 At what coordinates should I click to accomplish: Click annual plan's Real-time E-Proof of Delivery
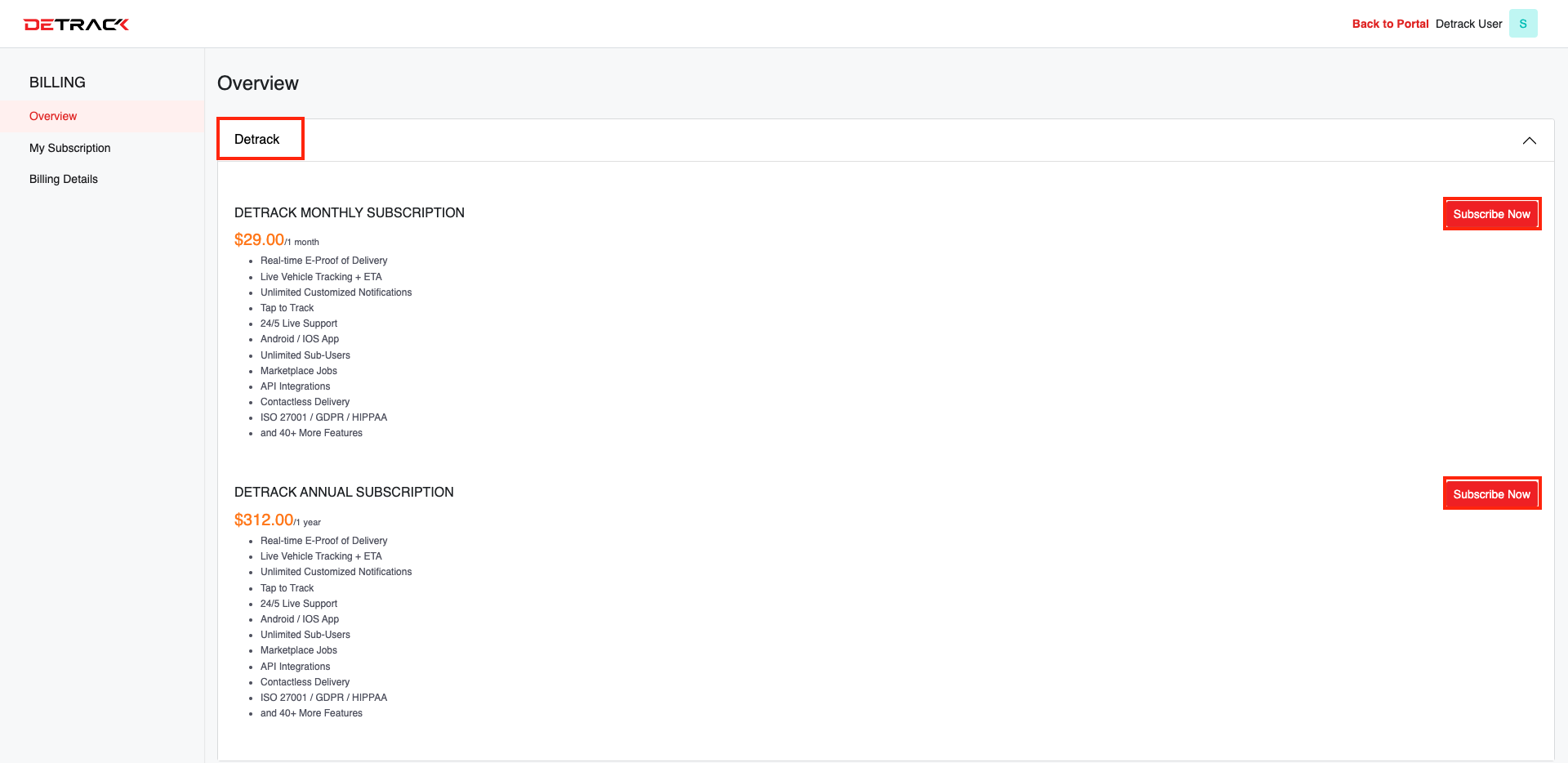tap(323, 541)
